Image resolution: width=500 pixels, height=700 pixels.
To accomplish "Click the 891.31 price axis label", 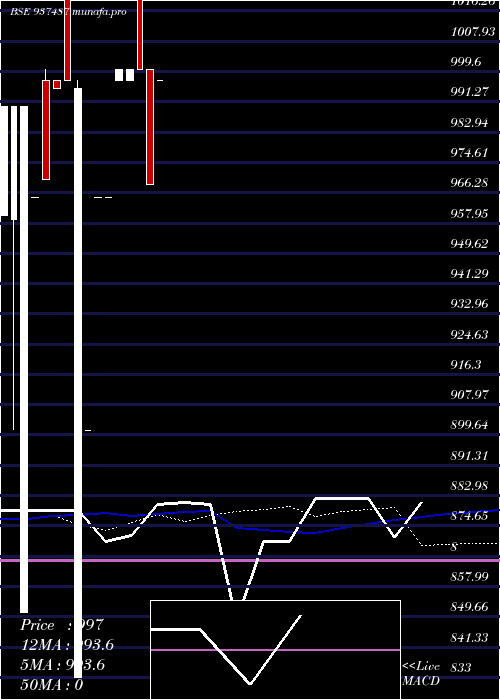I will pyautogui.click(x=469, y=456).
